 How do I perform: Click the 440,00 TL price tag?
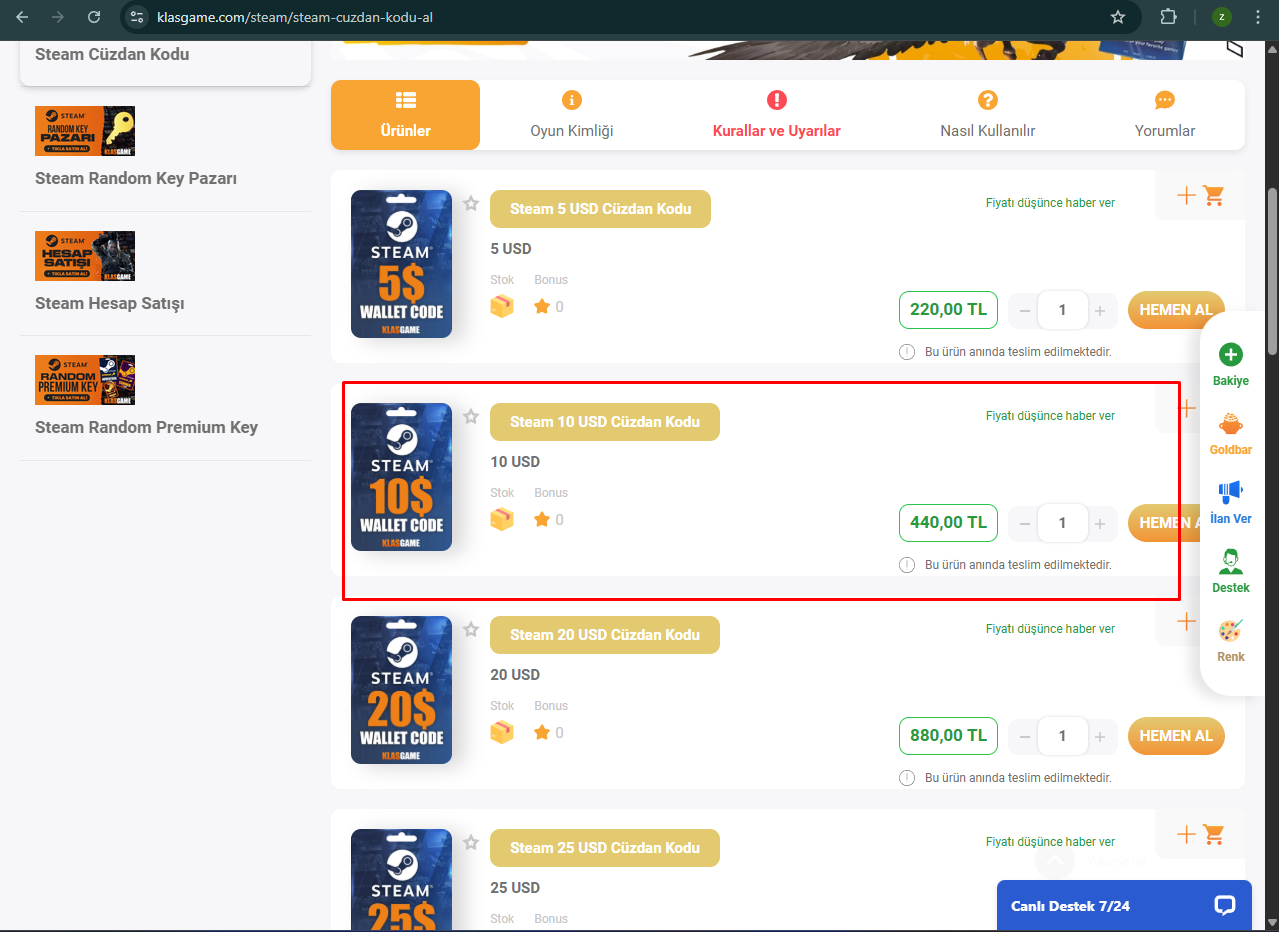pos(948,523)
